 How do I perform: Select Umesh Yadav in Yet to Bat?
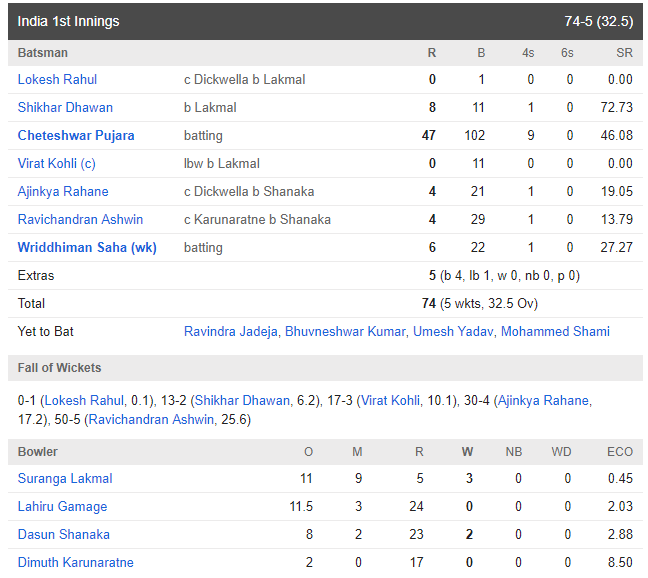[x=452, y=331]
